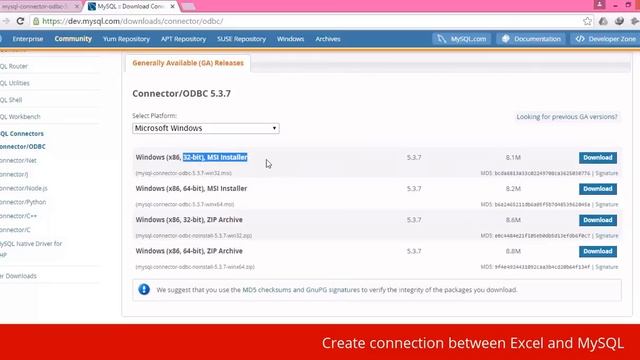Select the Enterprise nav item
Viewport: 640px width, 360px height.
[x=28, y=39]
